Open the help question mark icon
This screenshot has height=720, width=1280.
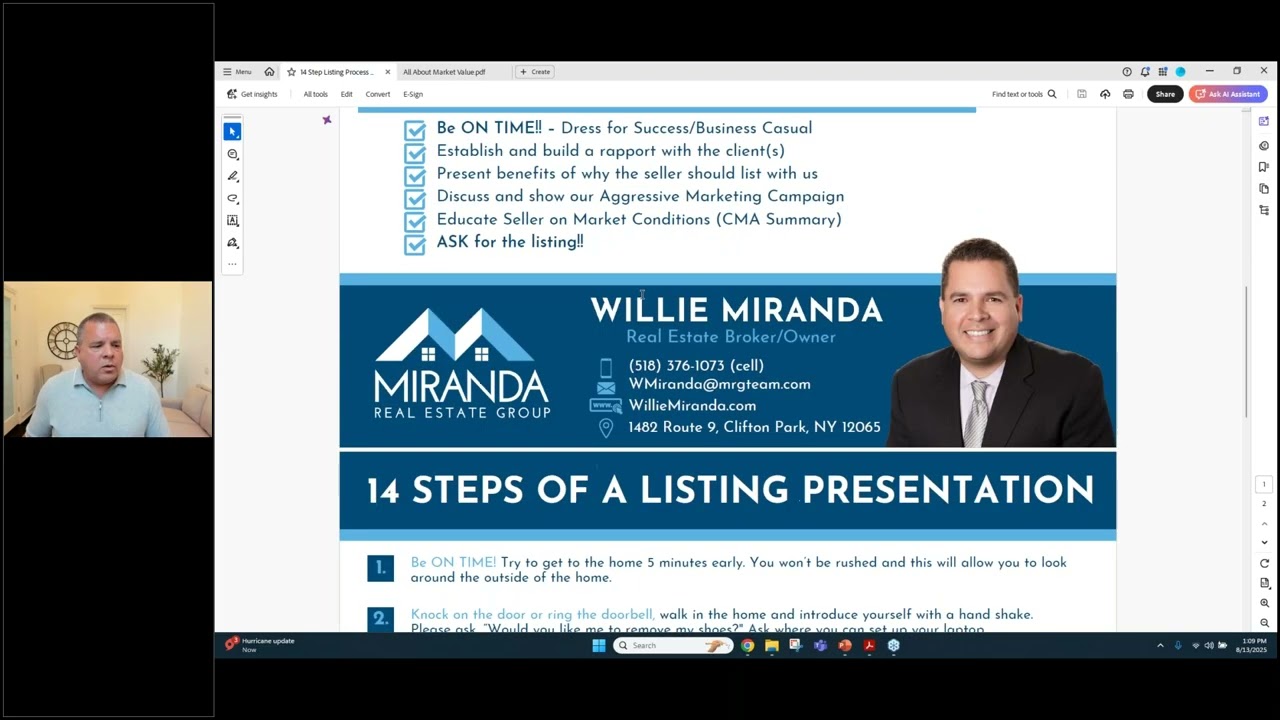coord(1127,72)
